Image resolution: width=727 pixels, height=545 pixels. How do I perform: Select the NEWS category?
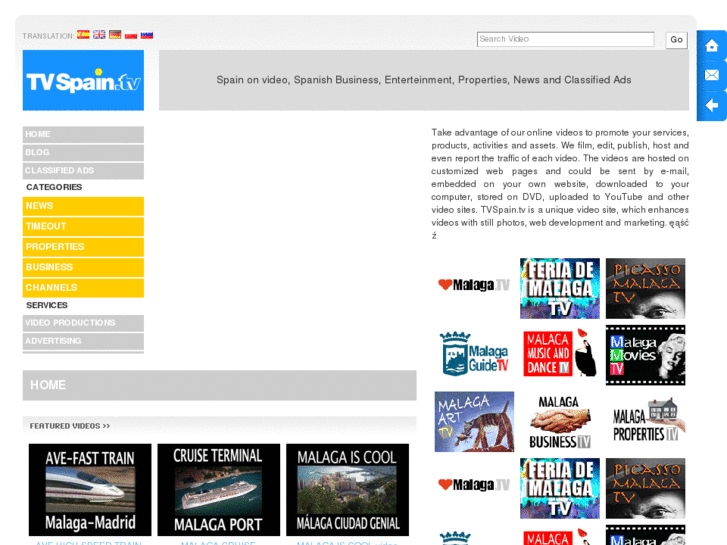coord(83,206)
